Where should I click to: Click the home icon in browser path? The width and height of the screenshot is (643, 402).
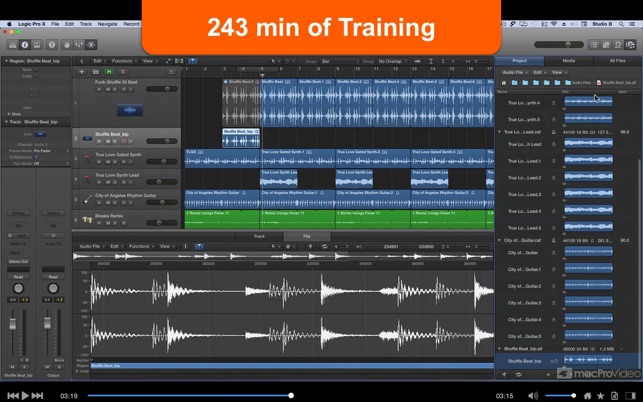[x=504, y=83]
